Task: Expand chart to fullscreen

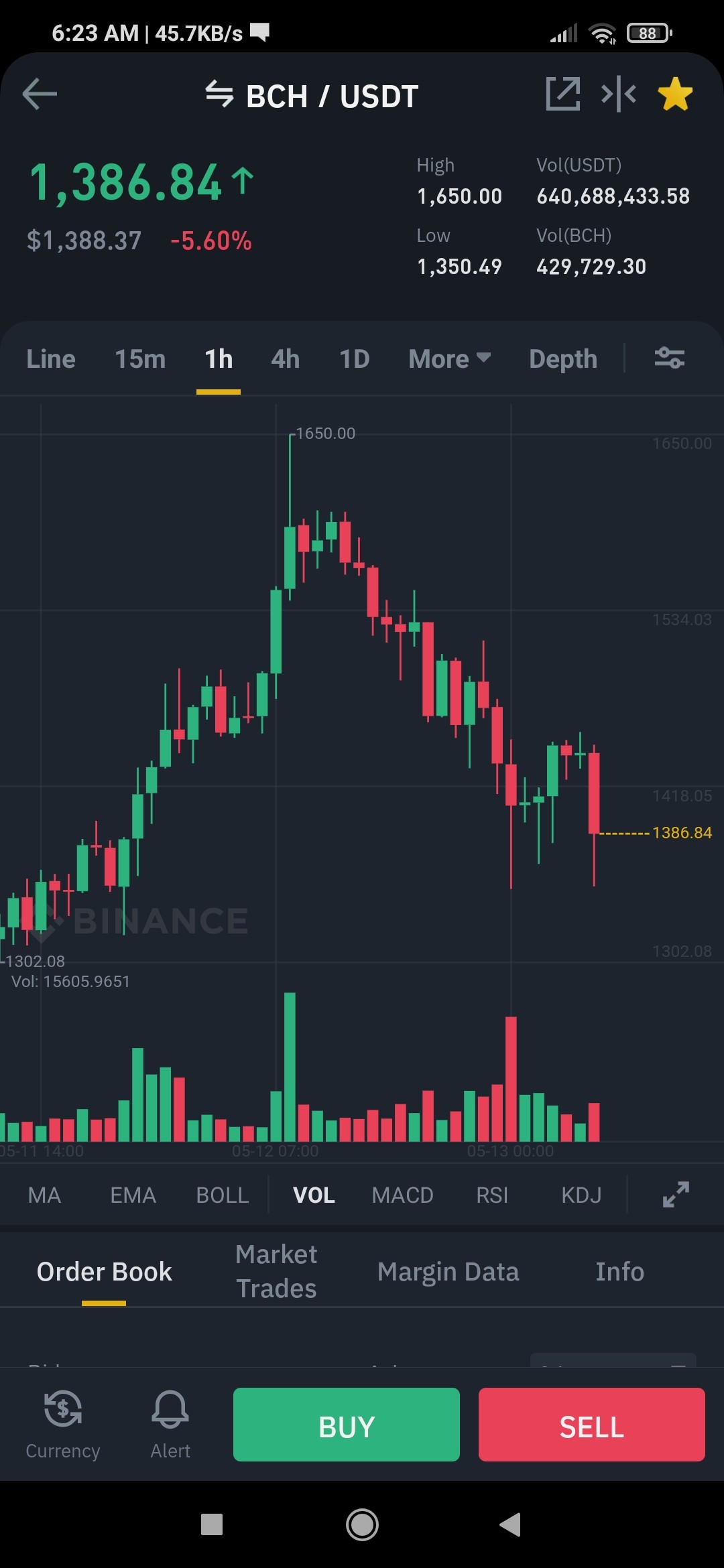Action: pyautogui.click(x=676, y=1194)
